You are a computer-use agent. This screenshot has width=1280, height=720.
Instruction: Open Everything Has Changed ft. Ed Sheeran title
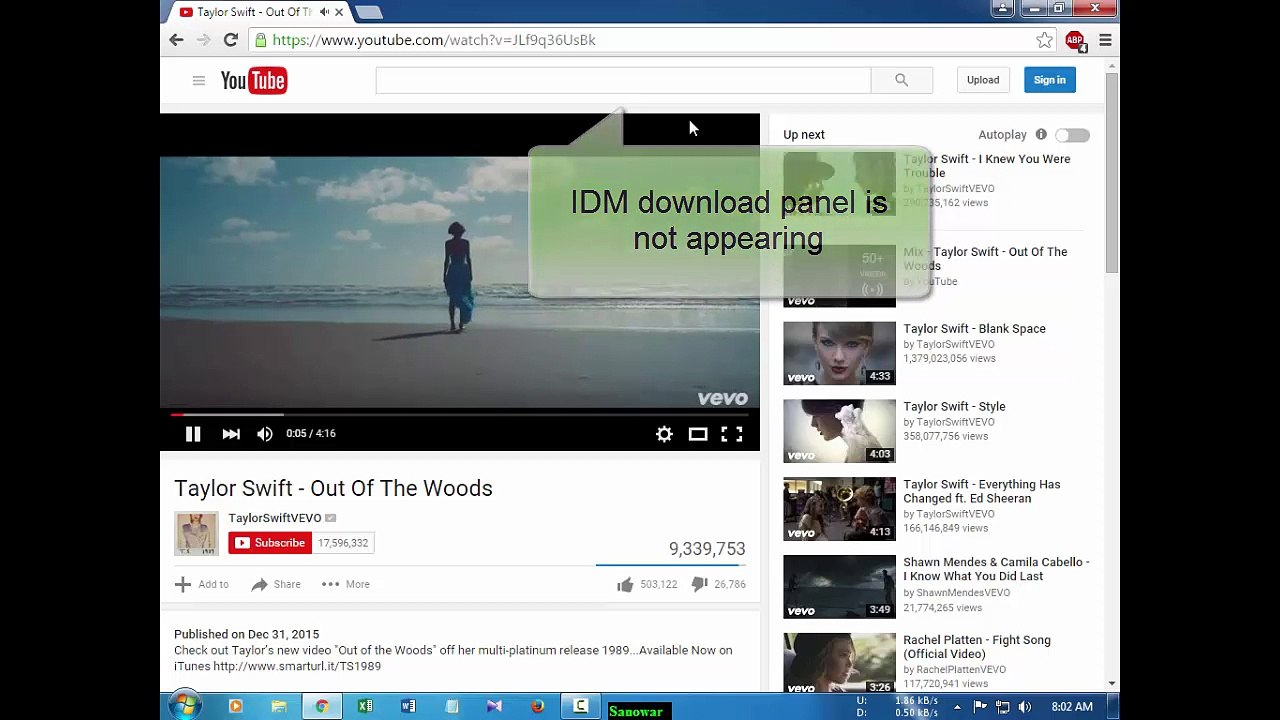point(982,491)
